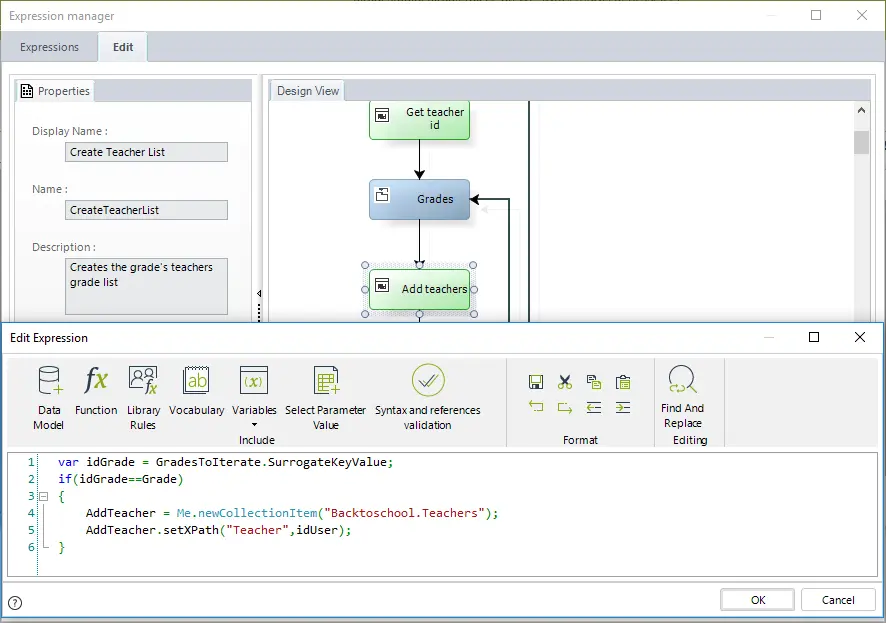Click the Design View vertical scrollbar thumb
Image resolution: width=886 pixels, height=623 pixels.
(861, 142)
